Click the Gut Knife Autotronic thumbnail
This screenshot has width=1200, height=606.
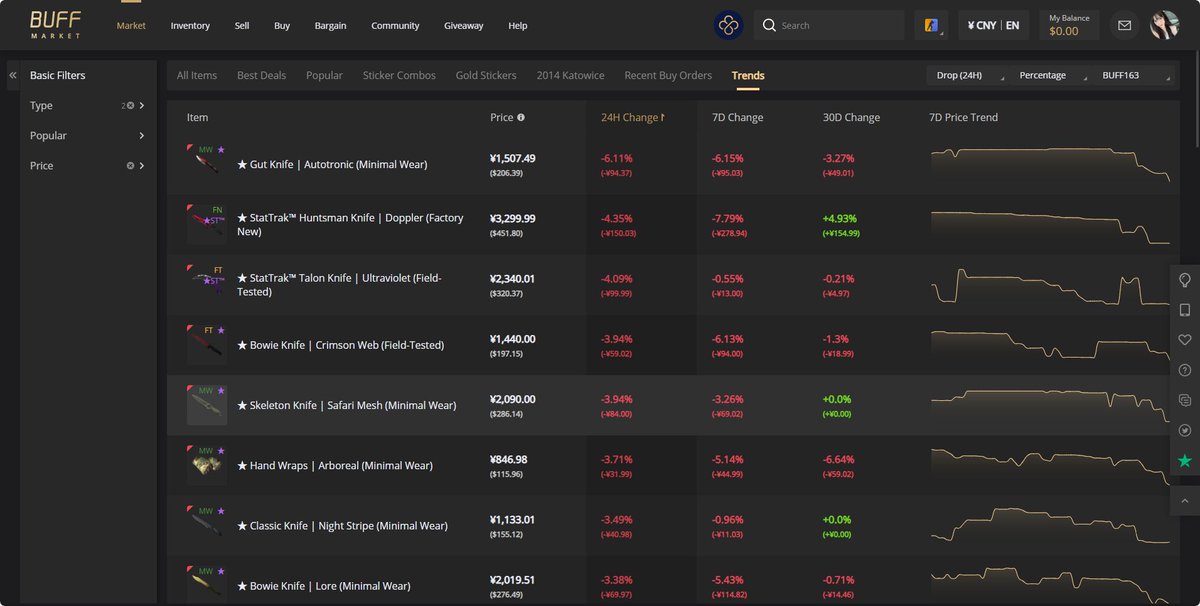206,164
